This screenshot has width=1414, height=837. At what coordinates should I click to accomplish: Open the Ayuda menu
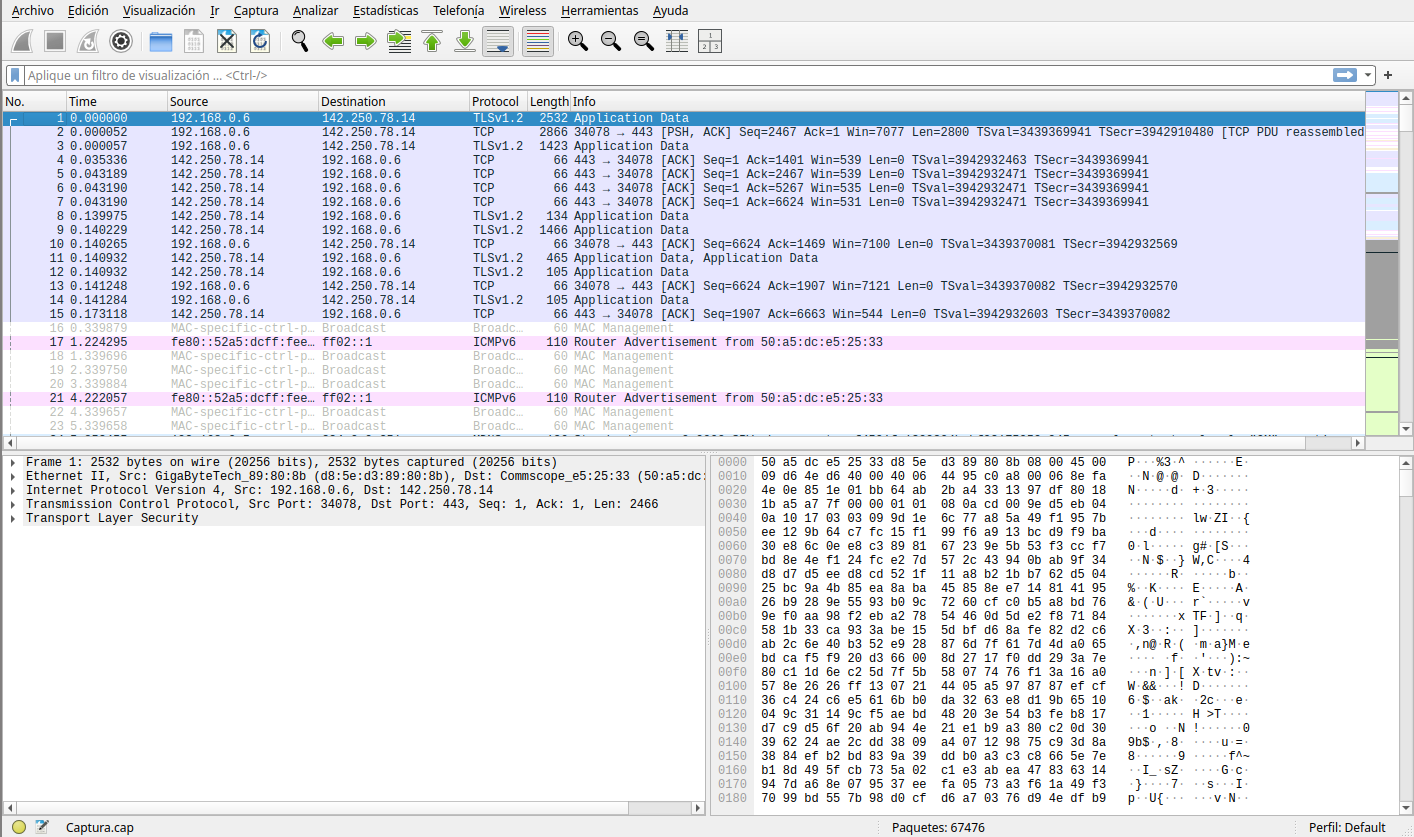coord(670,10)
